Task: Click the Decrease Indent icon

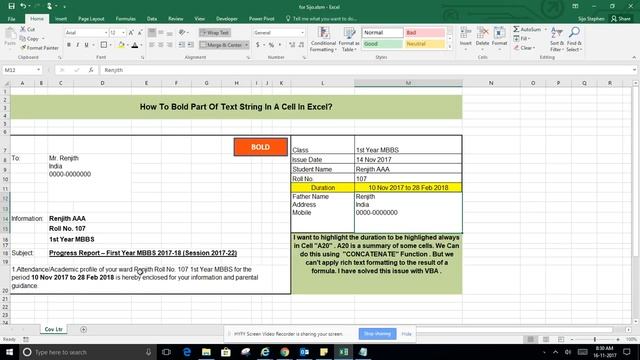Action: click(x=182, y=45)
